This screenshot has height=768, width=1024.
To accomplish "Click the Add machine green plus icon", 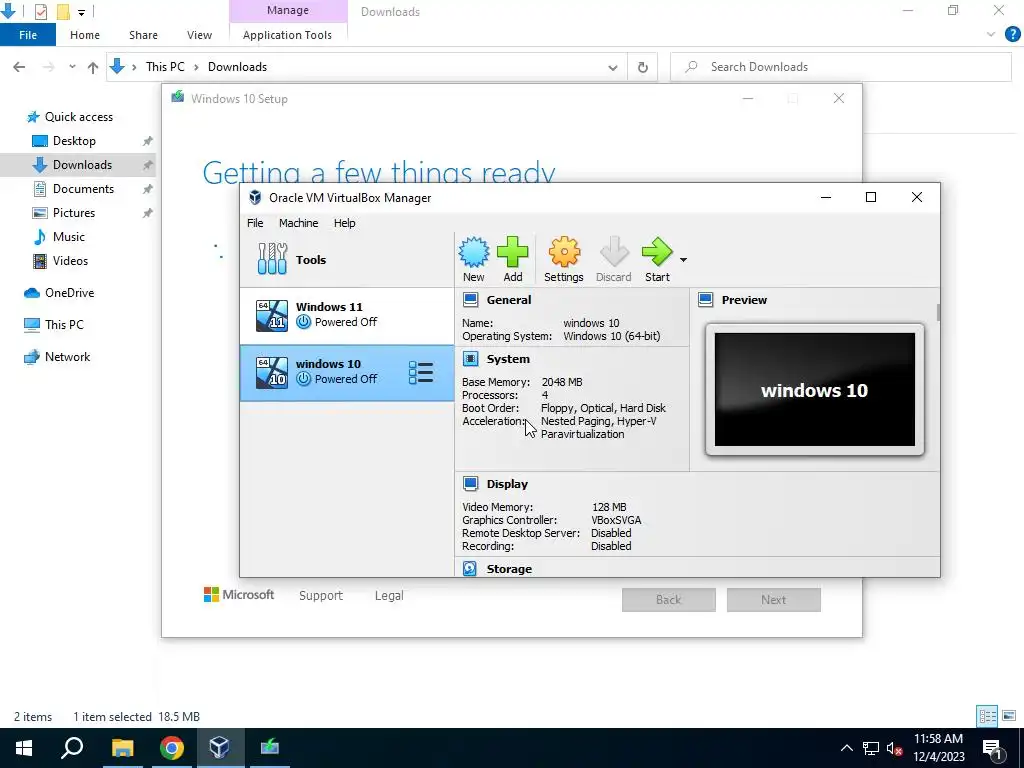I will pos(513,252).
